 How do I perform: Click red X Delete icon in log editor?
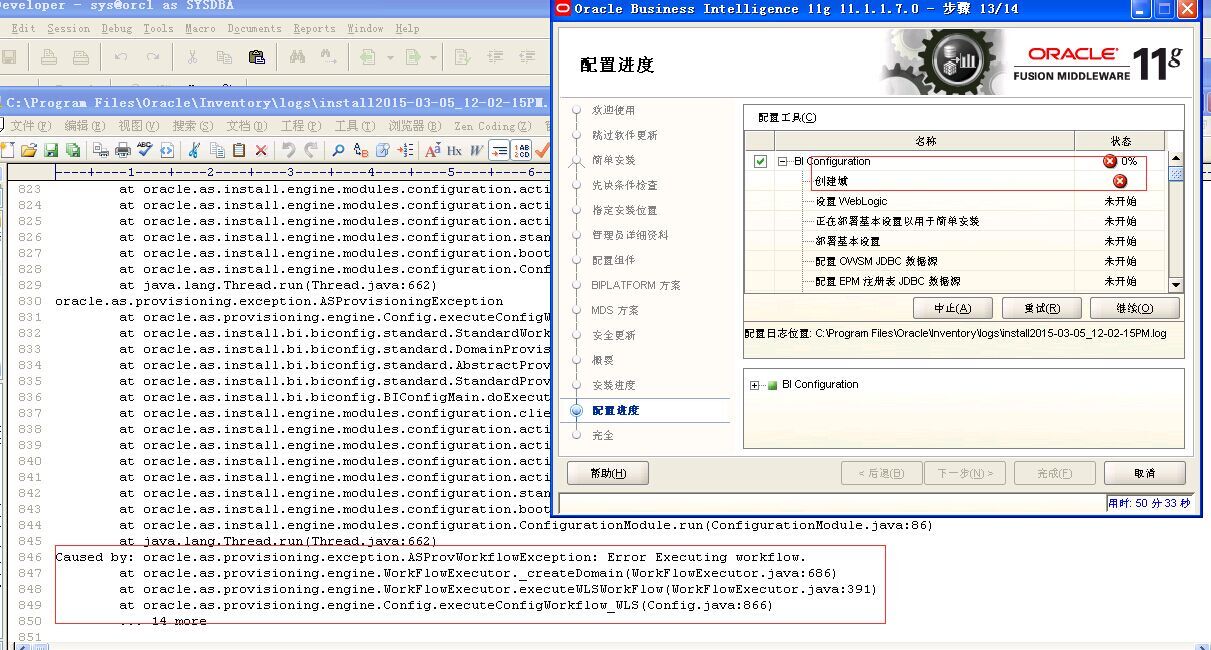[x=261, y=150]
